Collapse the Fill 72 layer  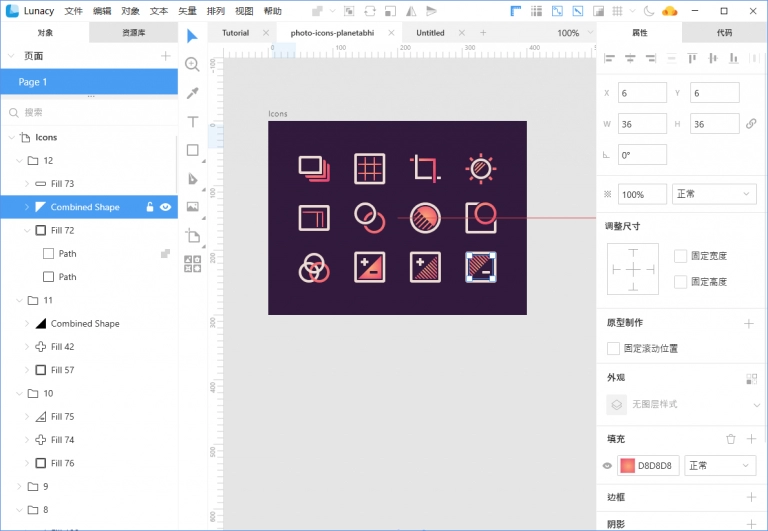pos(27,231)
